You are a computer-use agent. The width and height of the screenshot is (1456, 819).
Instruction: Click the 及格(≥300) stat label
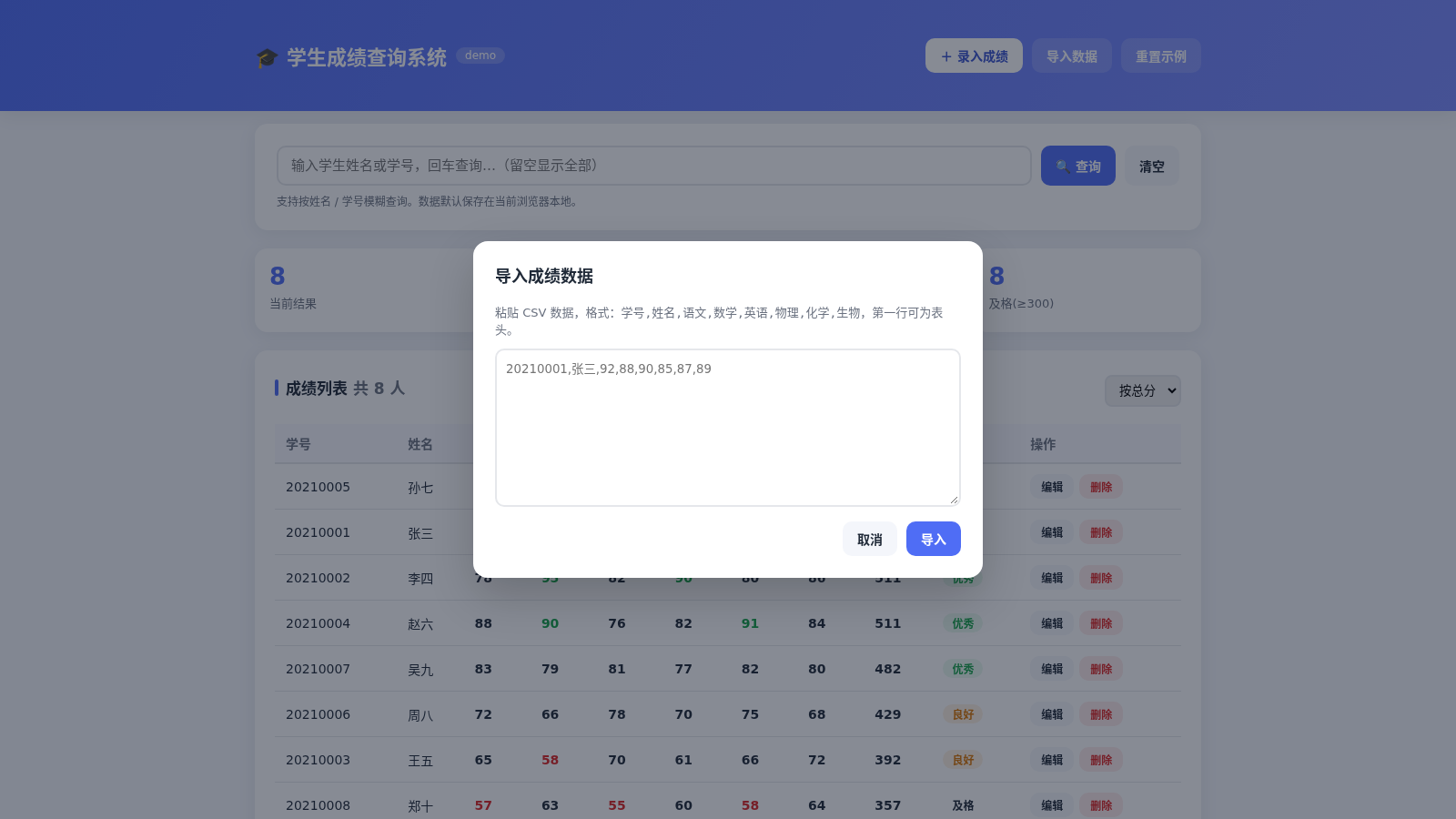coord(1021,304)
